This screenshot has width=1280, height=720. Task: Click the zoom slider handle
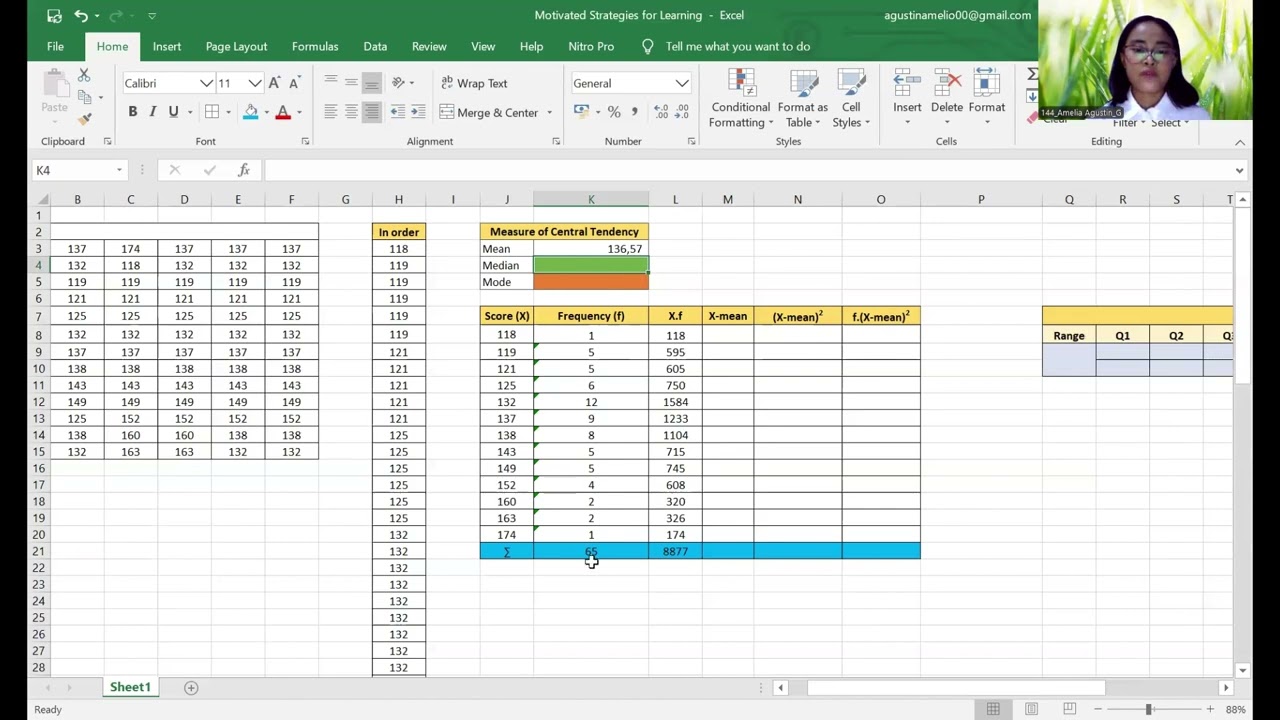coord(1148,709)
